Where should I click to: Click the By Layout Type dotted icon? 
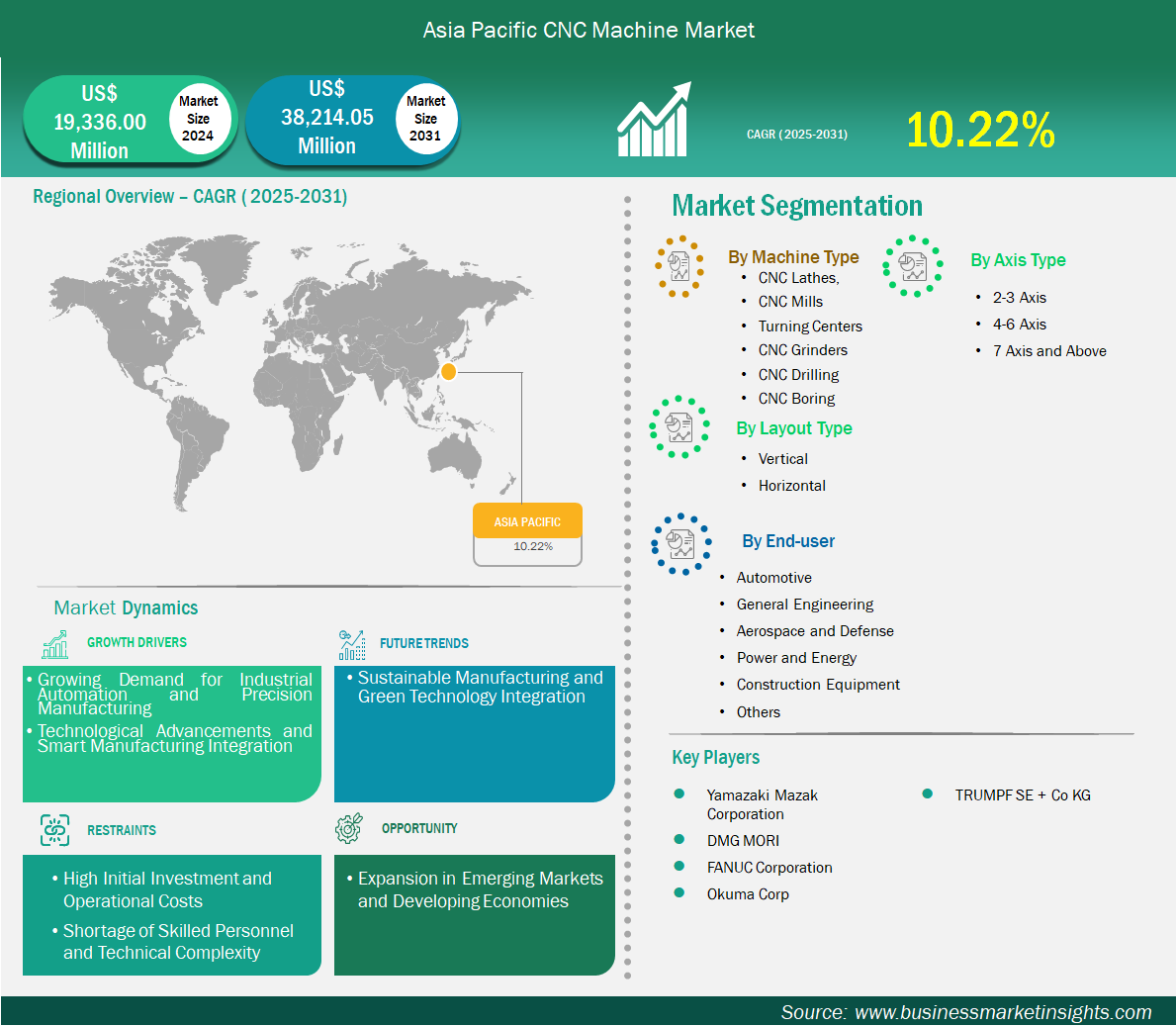(x=678, y=427)
